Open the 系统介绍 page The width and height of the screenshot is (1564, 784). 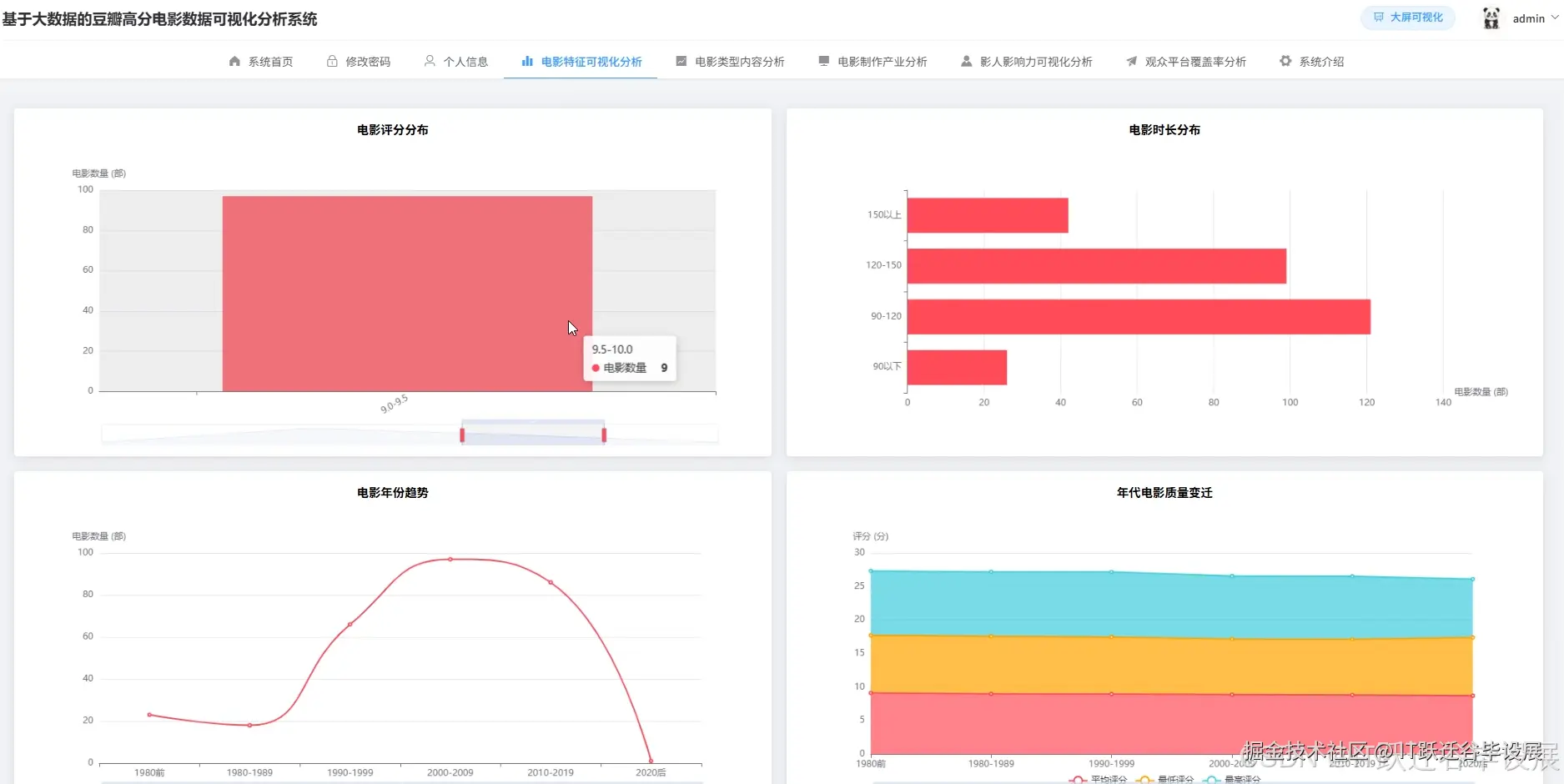tap(1312, 62)
